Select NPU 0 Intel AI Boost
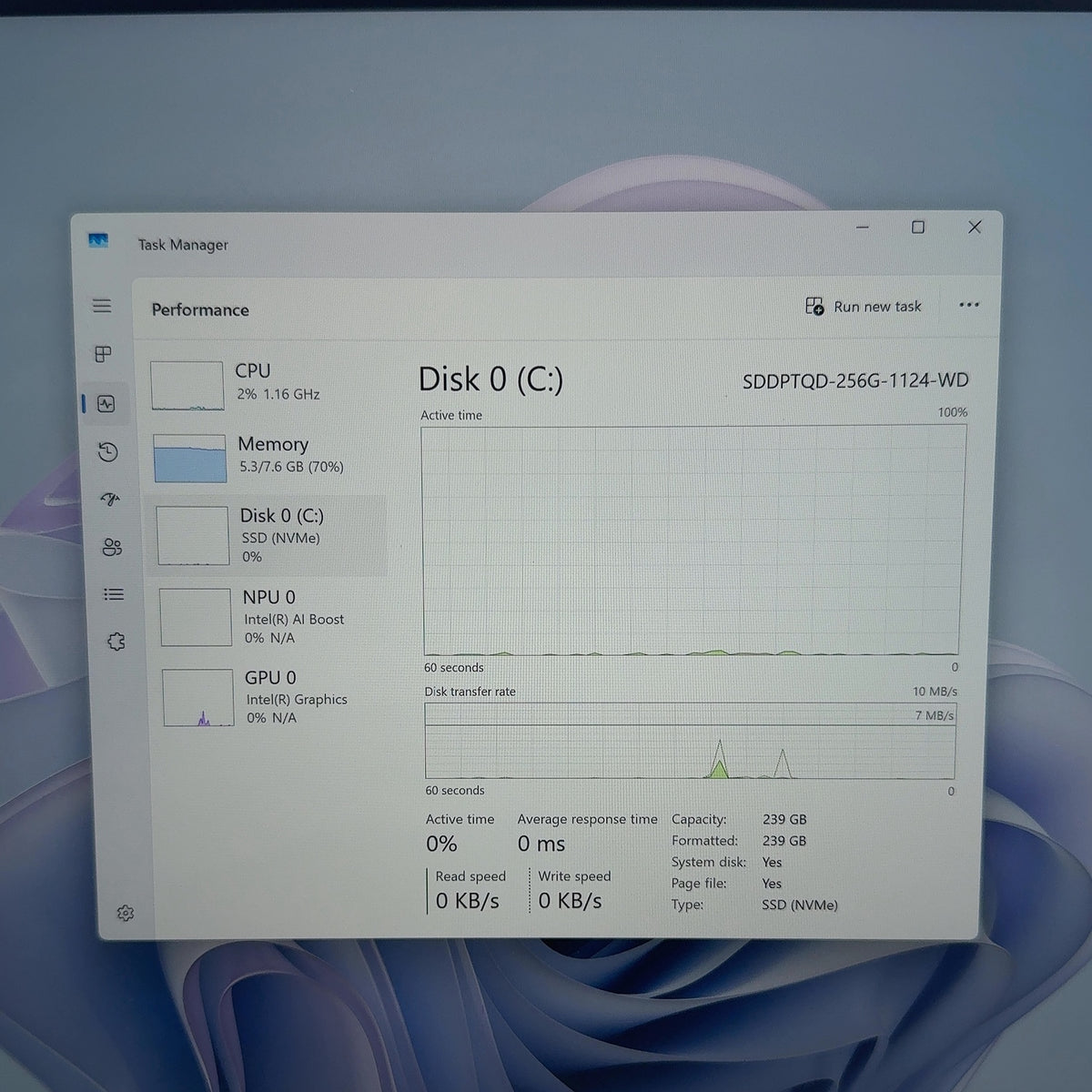1092x1092 pixels. coord(271,617)
